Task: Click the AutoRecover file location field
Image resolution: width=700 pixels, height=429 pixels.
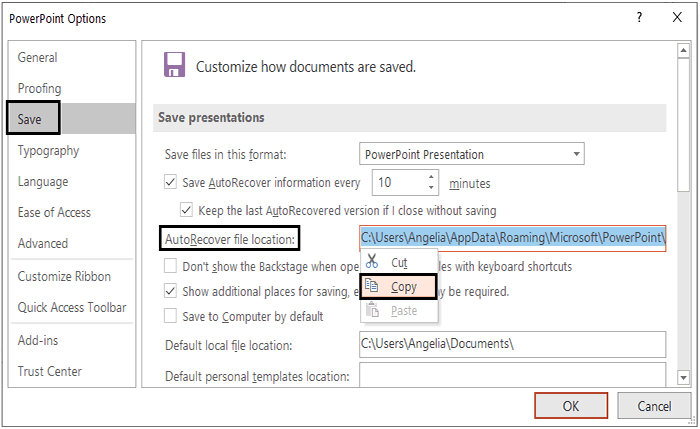Action: click(512, 238)
